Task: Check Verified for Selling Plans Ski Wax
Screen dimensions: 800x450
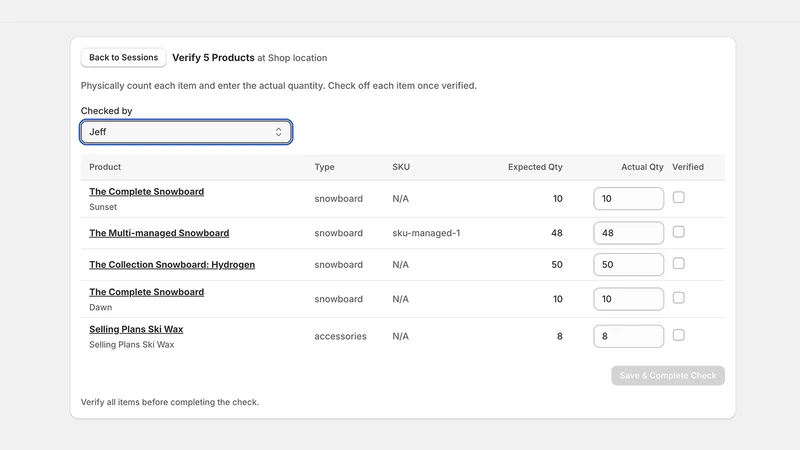Action: pyautogui.click(x=679, y=335)
